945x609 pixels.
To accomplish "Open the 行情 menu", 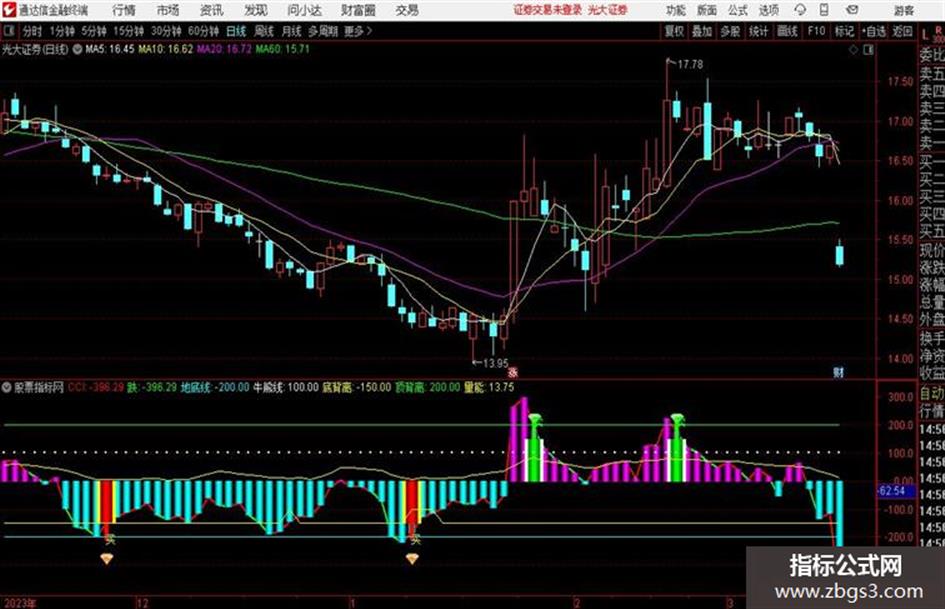I will pyautogui.click(x=124, y=10).
